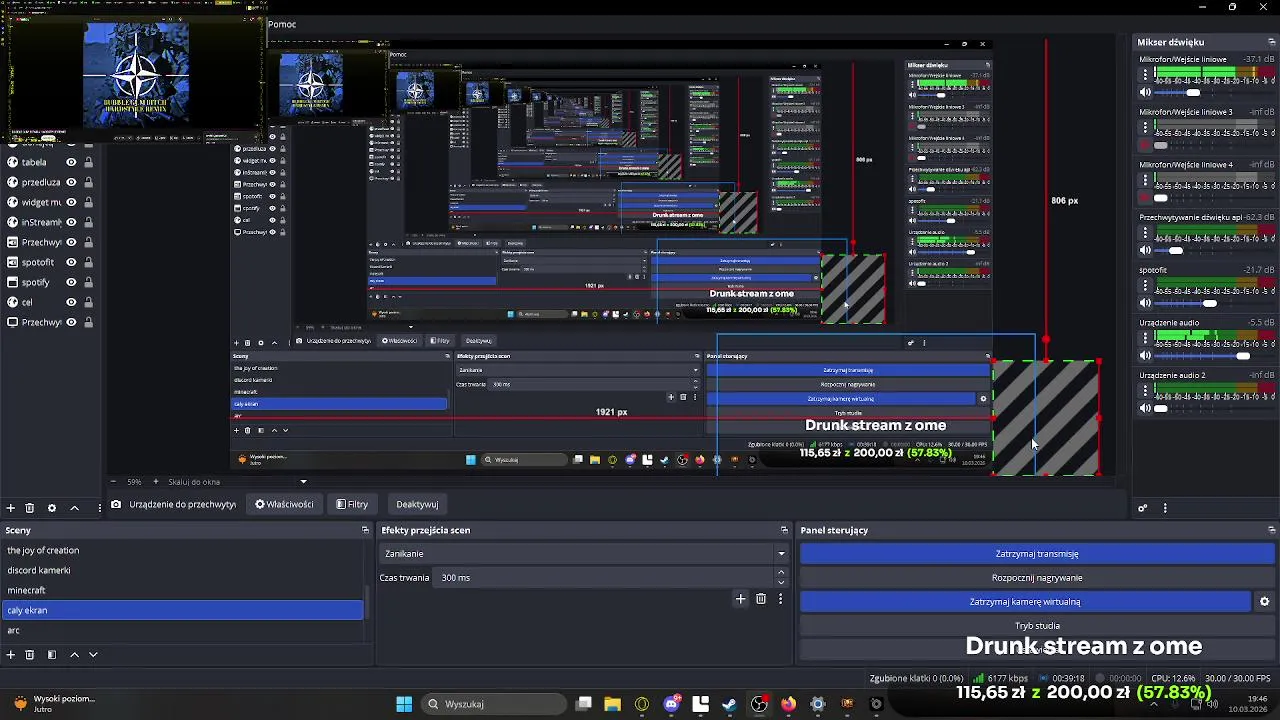
Task: Open options menu for Przechwytywanie dźwięku apl channel
Action: [1146, 232]
